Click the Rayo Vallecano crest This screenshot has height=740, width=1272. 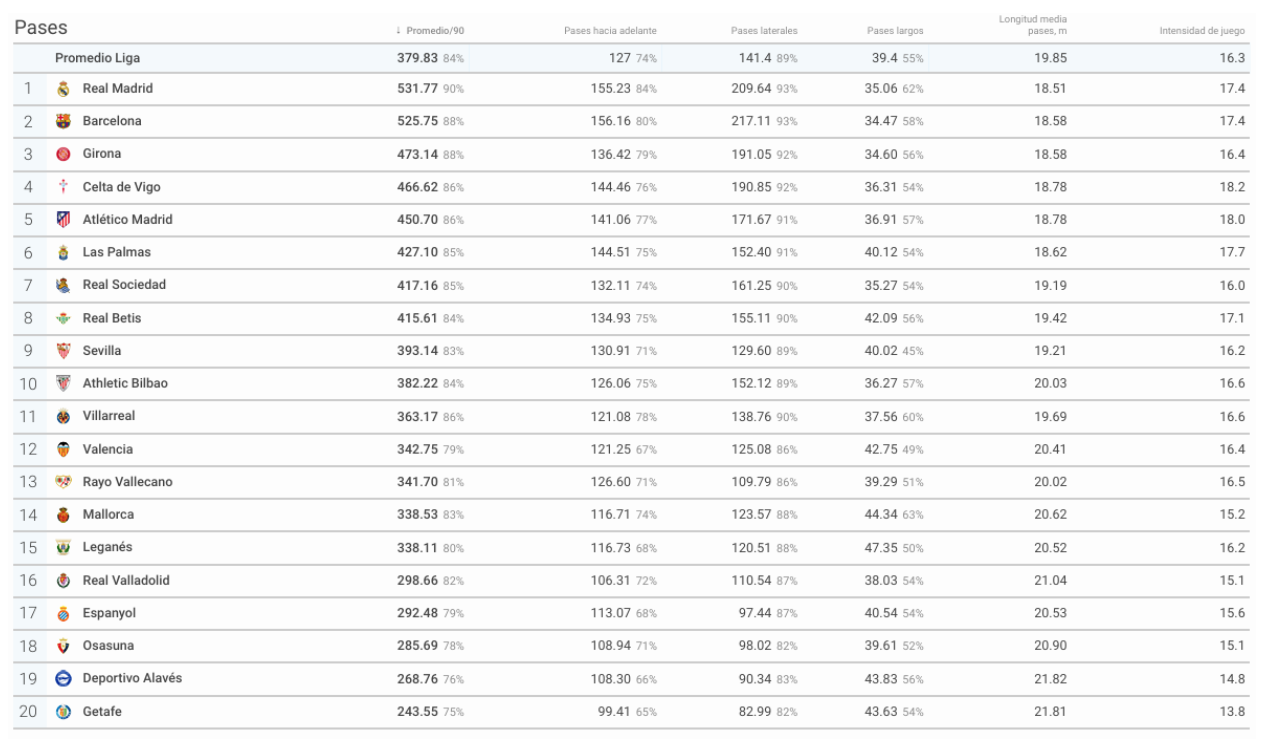[x=63, y=482]
